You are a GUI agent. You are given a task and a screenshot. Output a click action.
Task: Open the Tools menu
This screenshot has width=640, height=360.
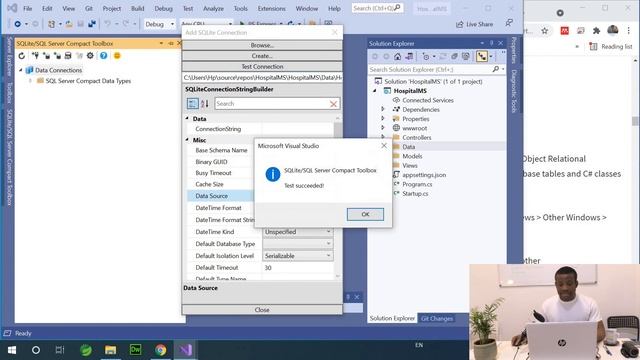point(240,8)
